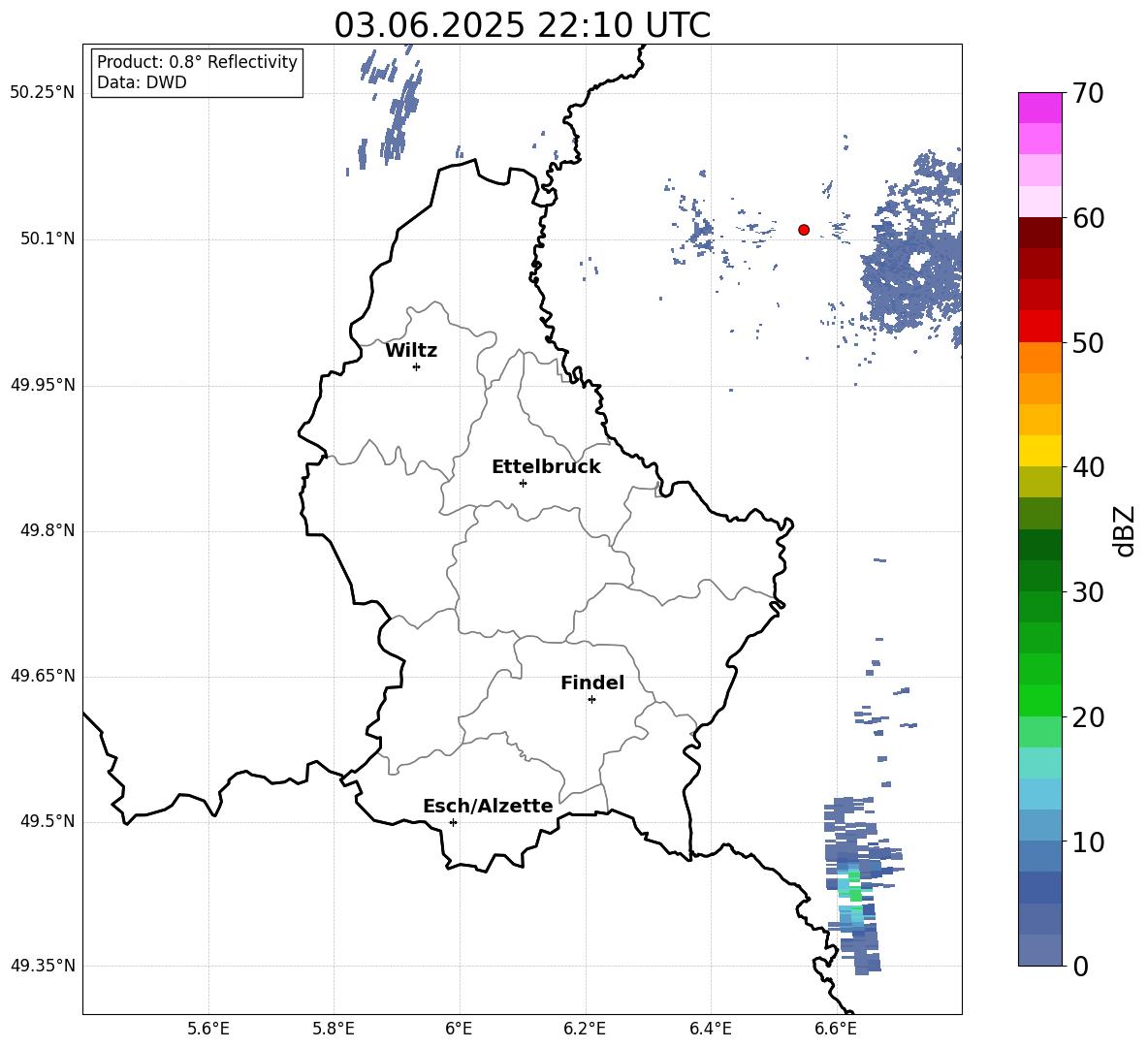Pick the yellow 40 dBZ colorbar swatch
The width and height of the screenshot is (1148, 1048).
click(1039, 451)
